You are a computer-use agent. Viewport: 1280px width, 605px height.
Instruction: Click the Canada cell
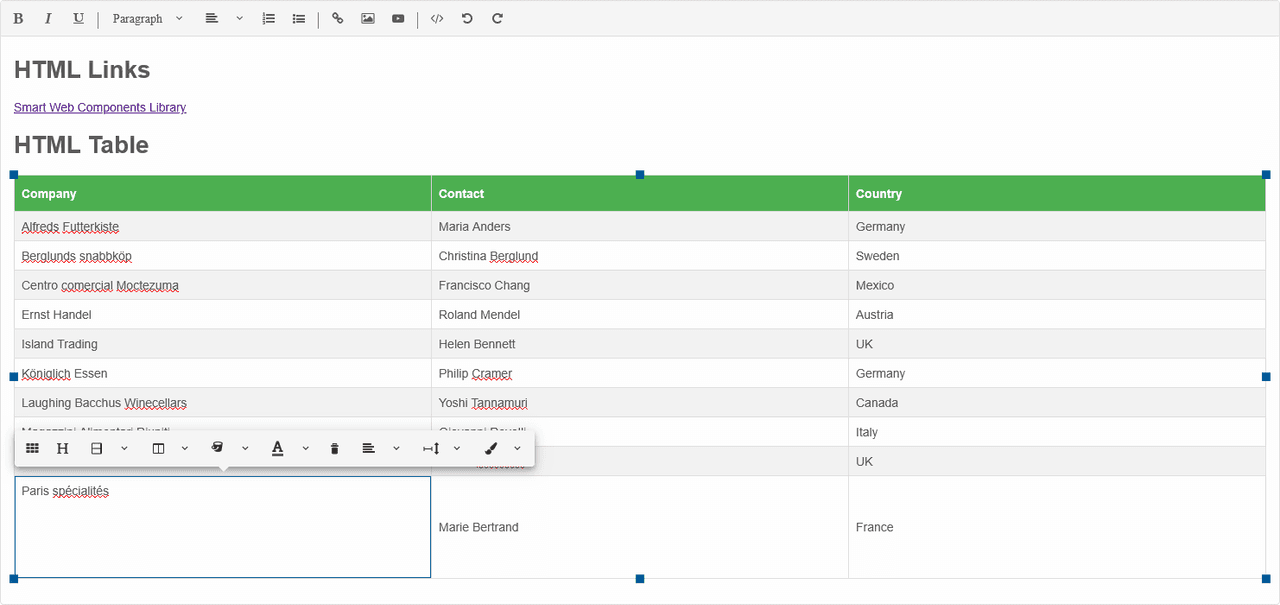click(1057, 403)
